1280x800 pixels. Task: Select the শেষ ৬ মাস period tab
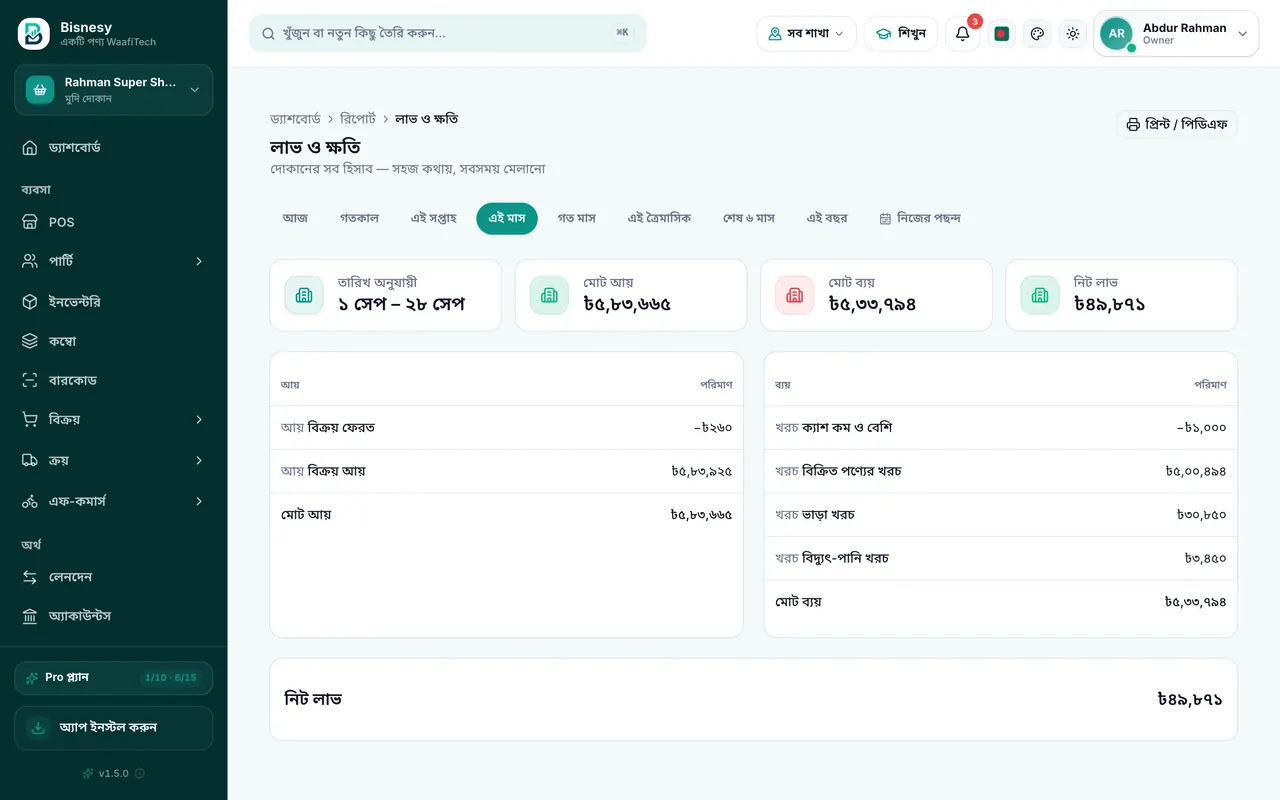click(749, 218)
